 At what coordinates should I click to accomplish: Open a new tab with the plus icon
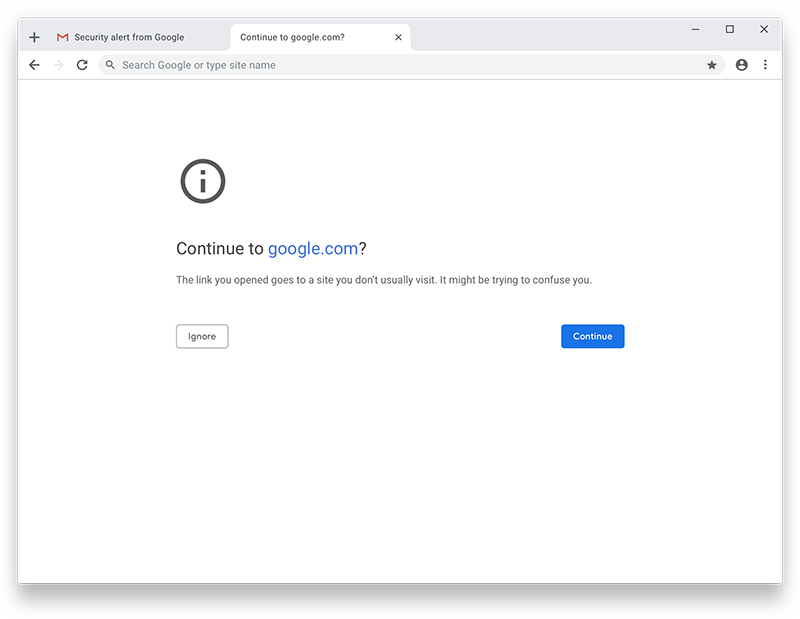tap(34, 36)
